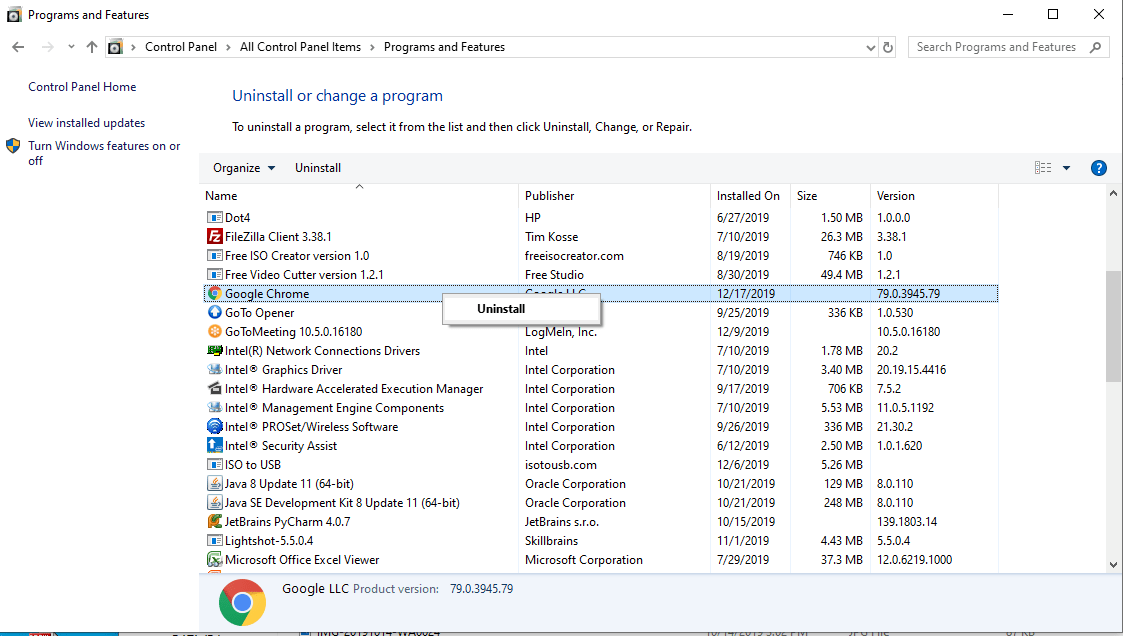Expand the address bar history dropdown

(x=869, y=46)
